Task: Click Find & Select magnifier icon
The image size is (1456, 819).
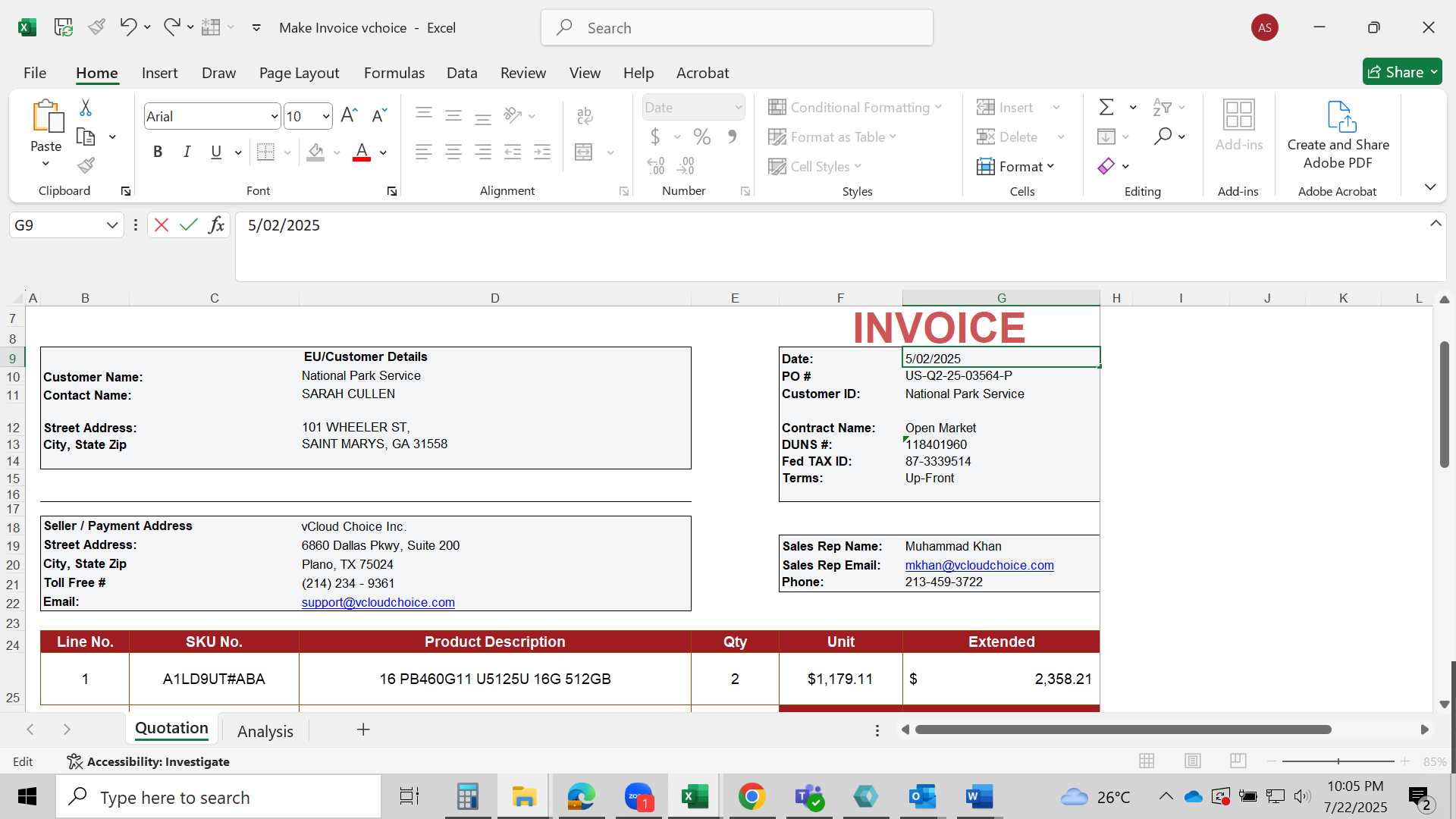Action: pos(1163,136)
